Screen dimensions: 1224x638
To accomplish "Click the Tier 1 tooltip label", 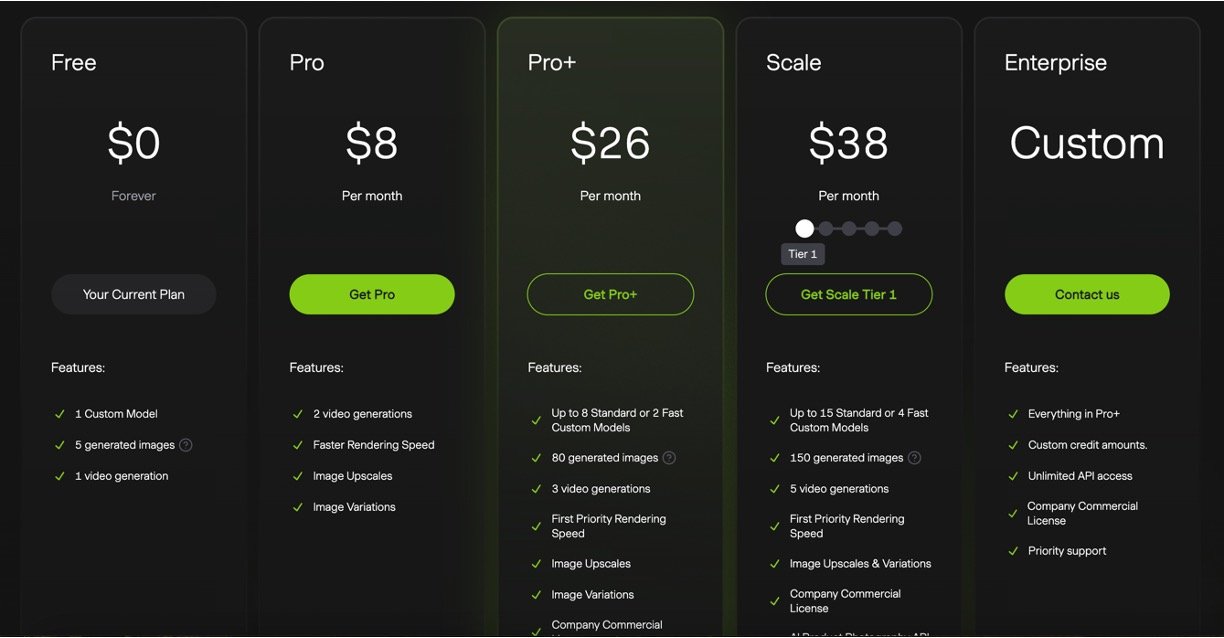I will [803, 254].
